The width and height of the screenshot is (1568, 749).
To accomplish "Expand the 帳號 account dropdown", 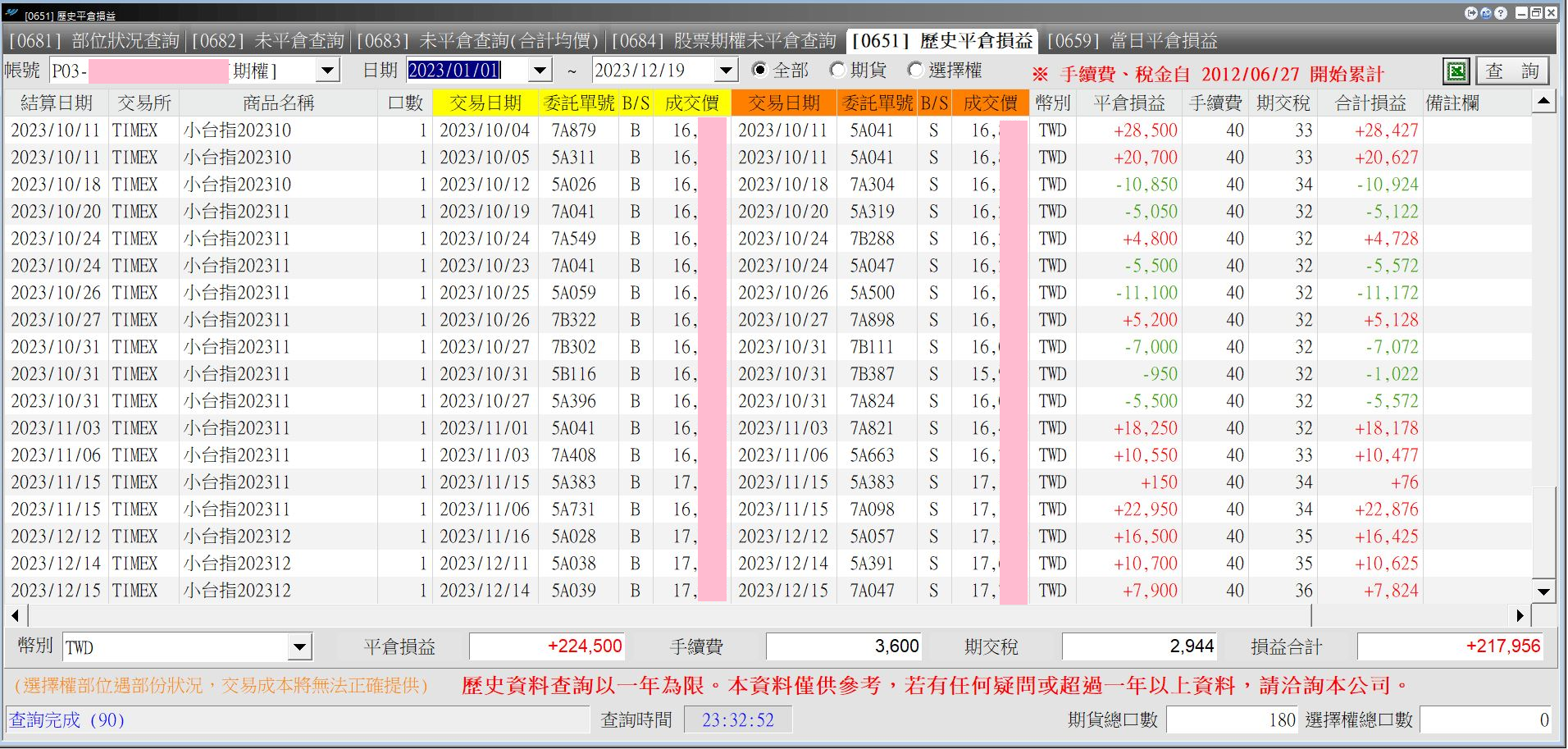I will click(x=328, y=71).
